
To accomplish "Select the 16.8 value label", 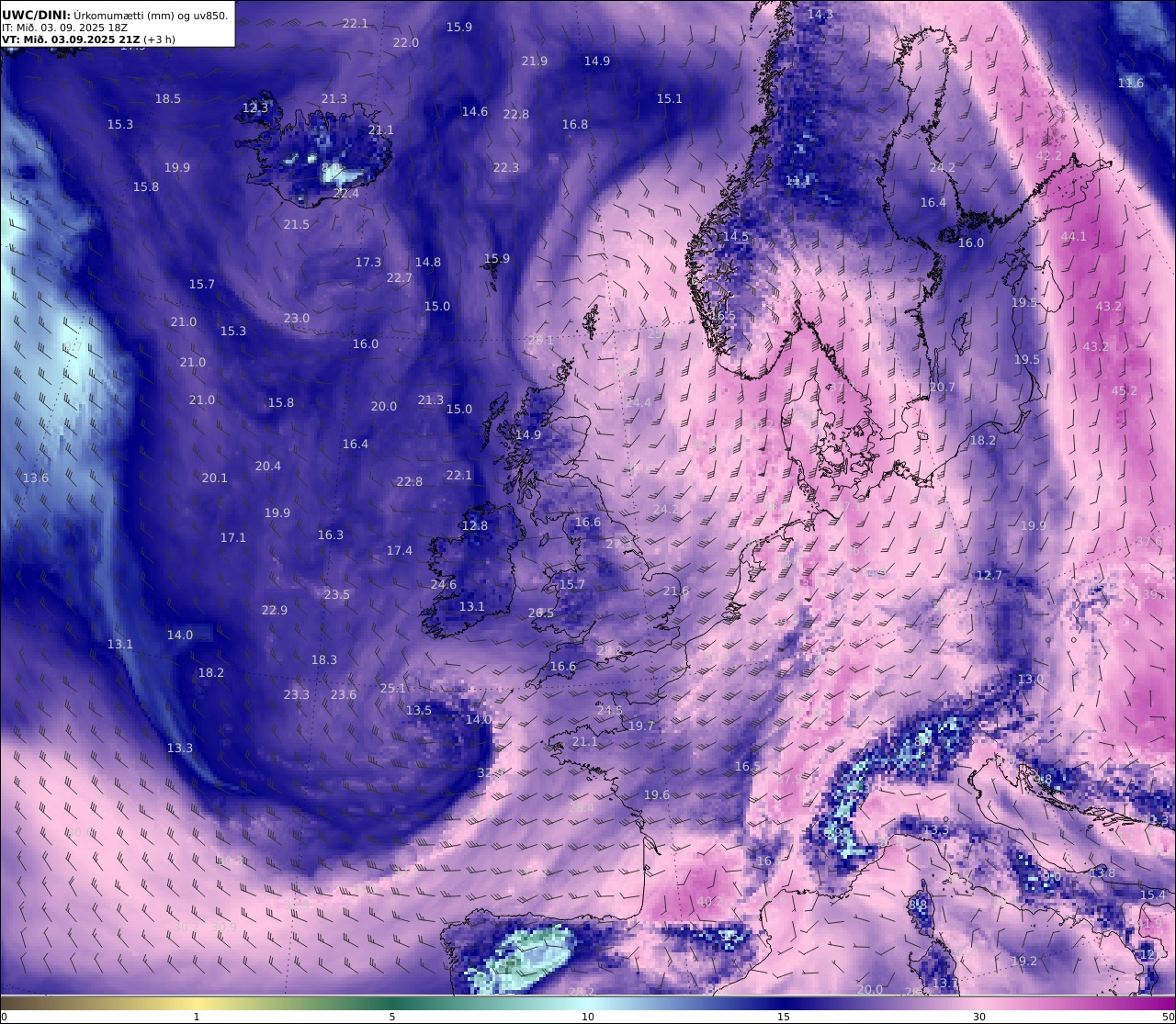I will (x=575, y=125).
